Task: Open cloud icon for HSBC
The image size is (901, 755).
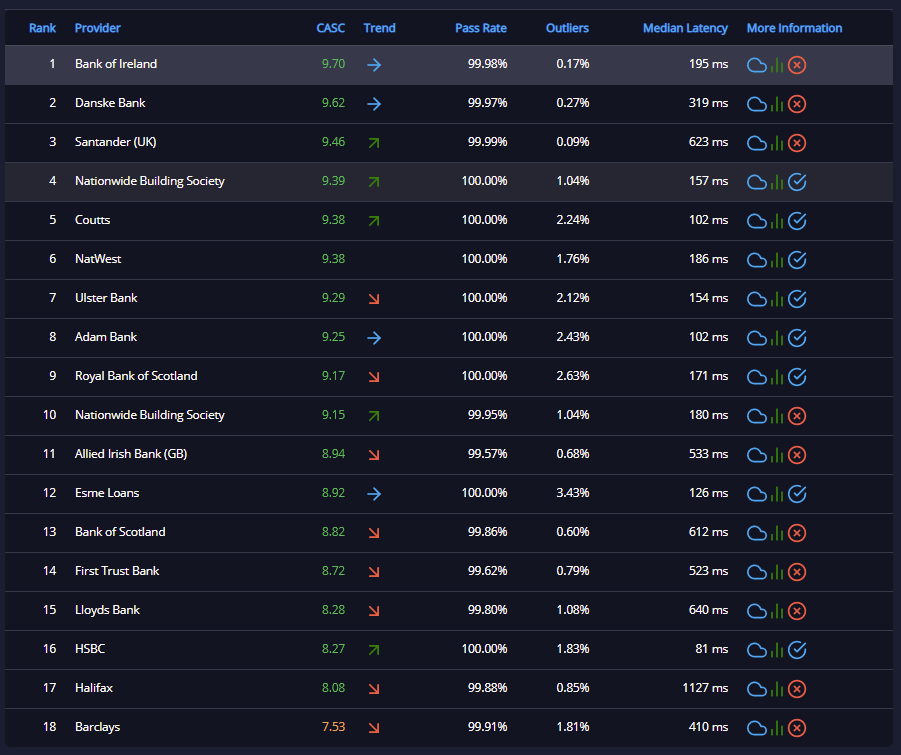Action: [756, 650]
